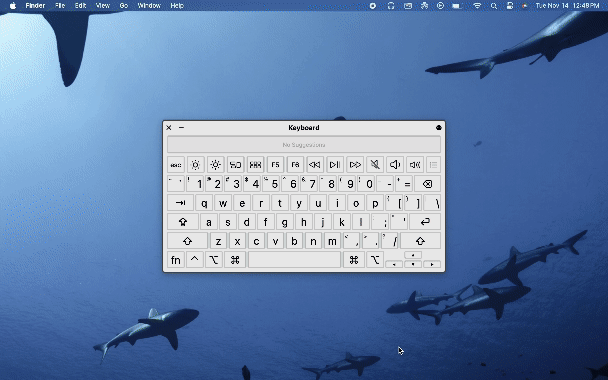Click the rewind media key
608x380 pixels.
315,165
